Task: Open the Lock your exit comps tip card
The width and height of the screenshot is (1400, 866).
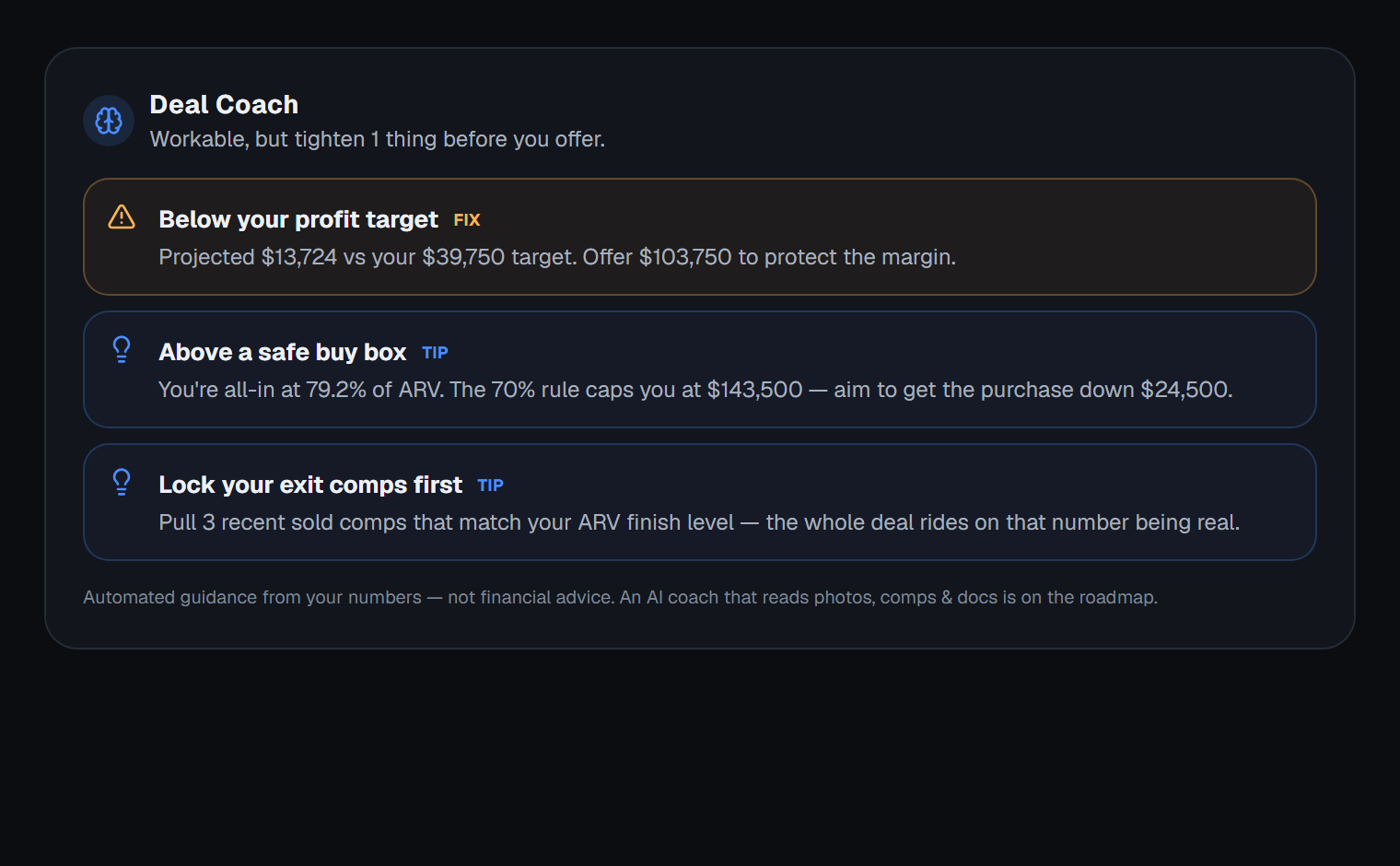Action: (700, 502)
